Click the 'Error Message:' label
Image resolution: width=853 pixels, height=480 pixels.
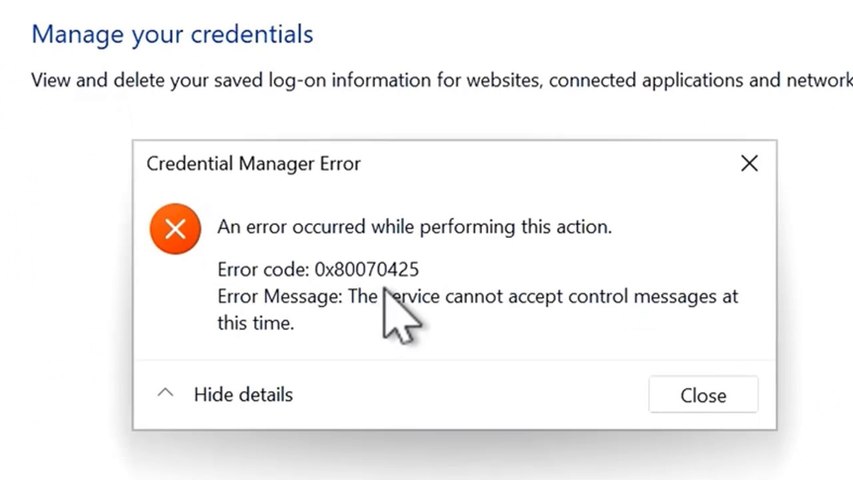280,297
